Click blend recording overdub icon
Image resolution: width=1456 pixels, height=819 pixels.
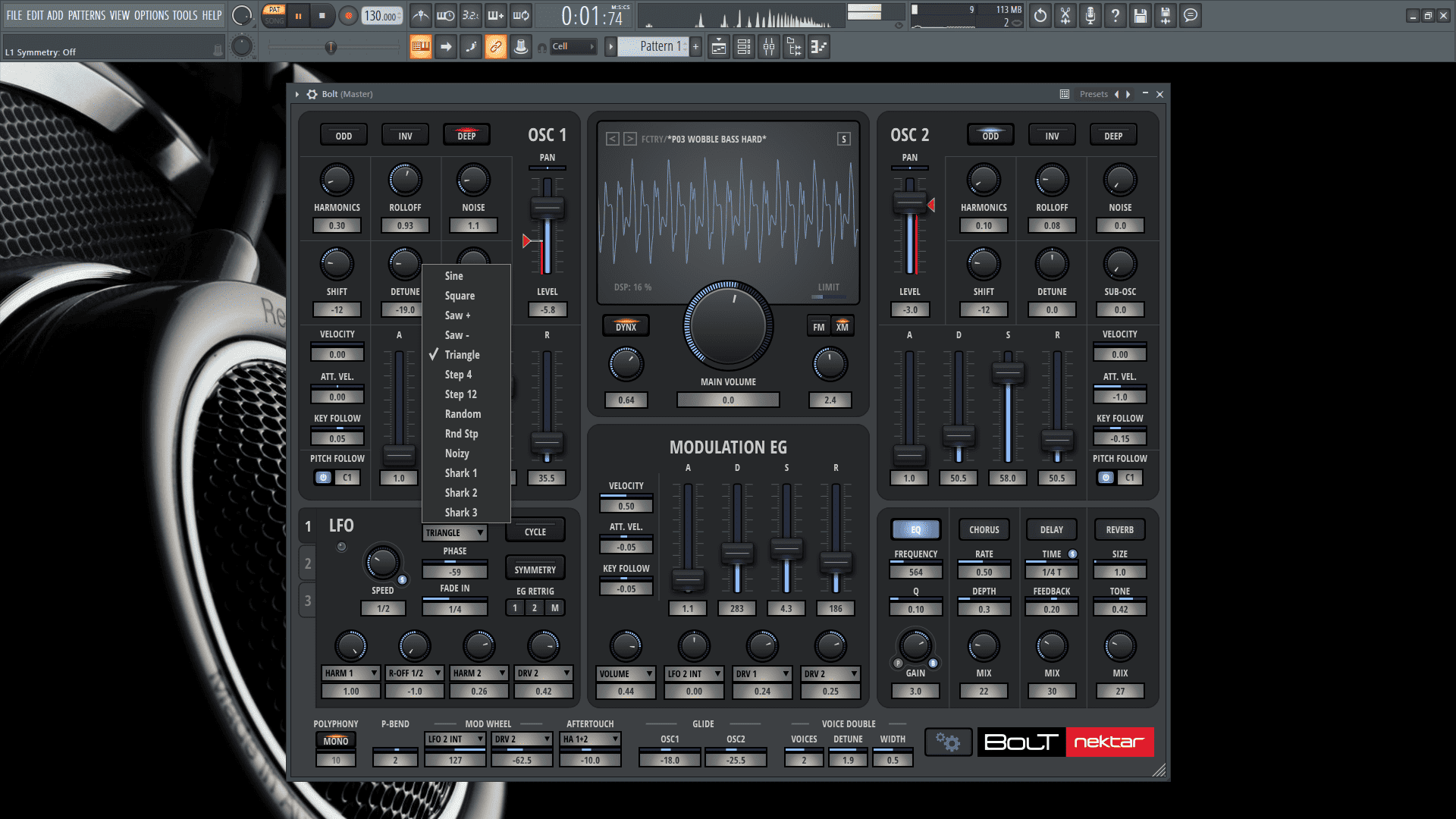pos(496,15)
